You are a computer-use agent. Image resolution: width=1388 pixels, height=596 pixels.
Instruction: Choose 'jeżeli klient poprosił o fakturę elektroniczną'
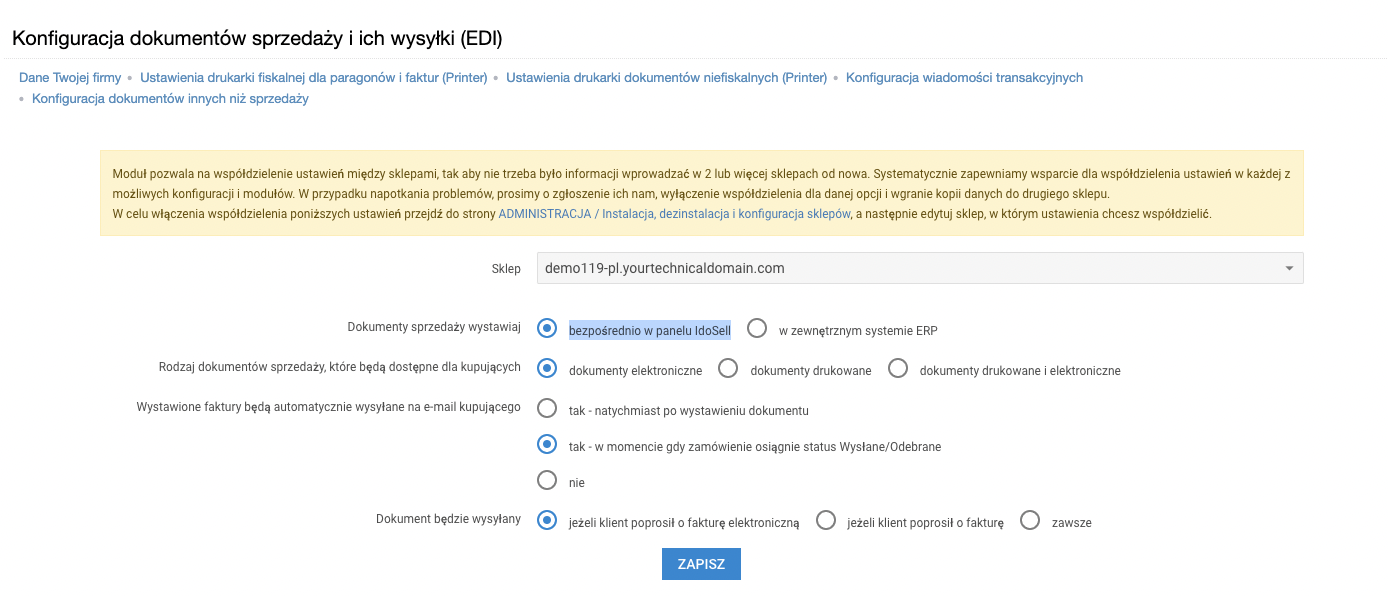pyautogui.click(x=546, y=519)
